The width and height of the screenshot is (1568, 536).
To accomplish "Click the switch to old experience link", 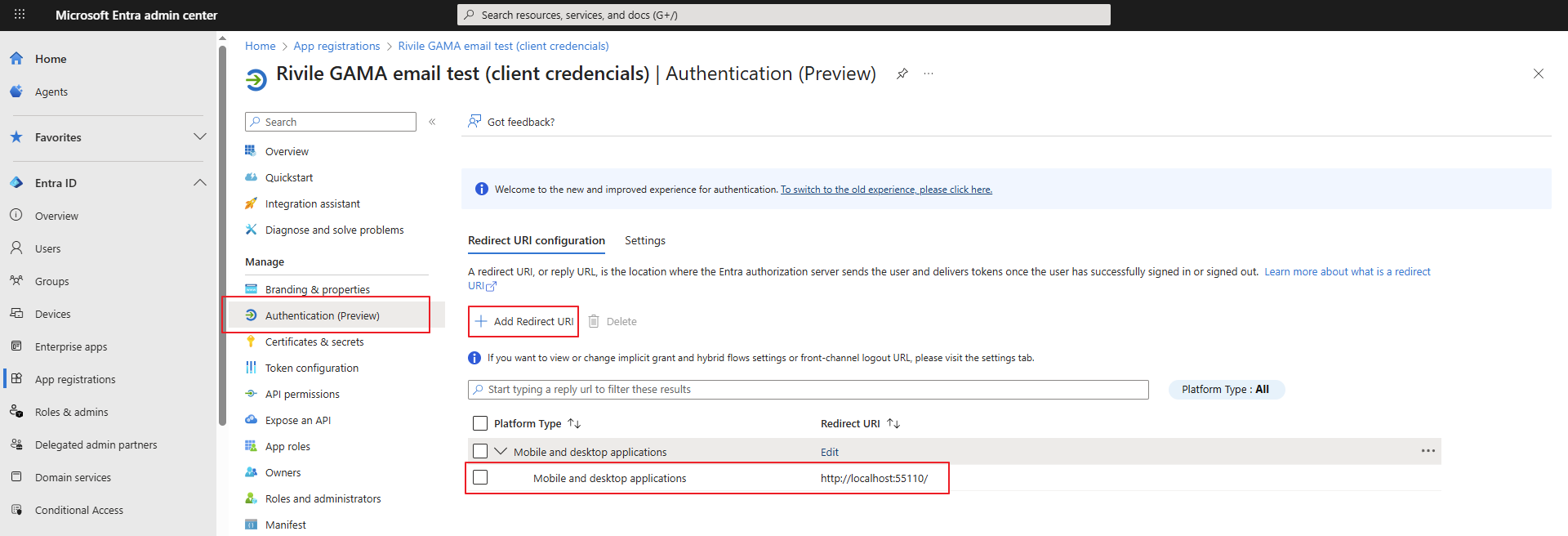I will (x=886, y=190).
